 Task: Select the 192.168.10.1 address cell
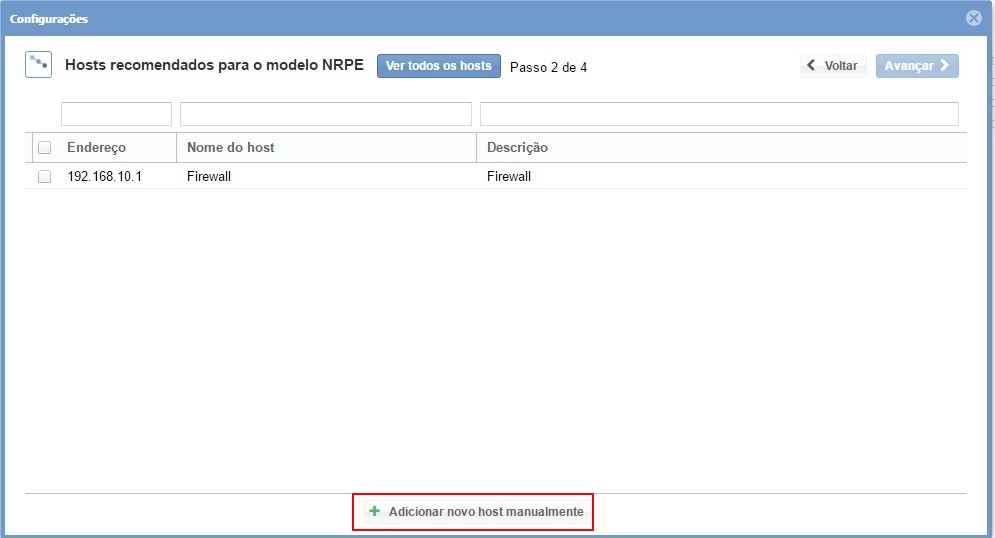(105, 177)
